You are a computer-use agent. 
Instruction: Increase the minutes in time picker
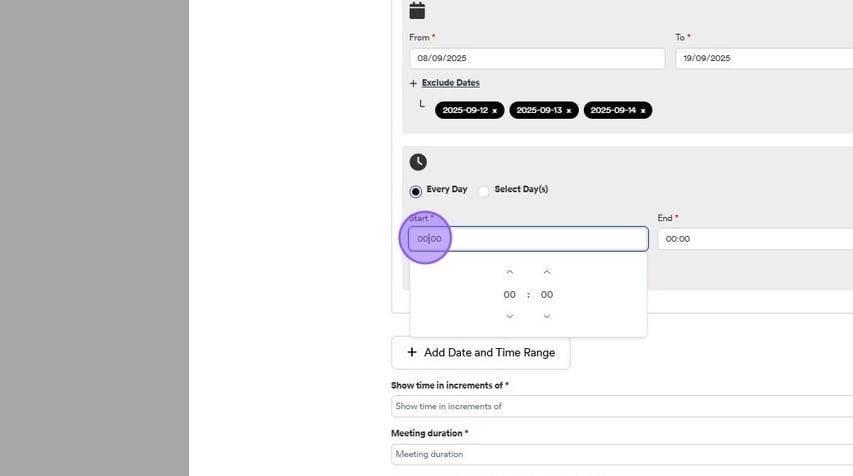point(547,272)
